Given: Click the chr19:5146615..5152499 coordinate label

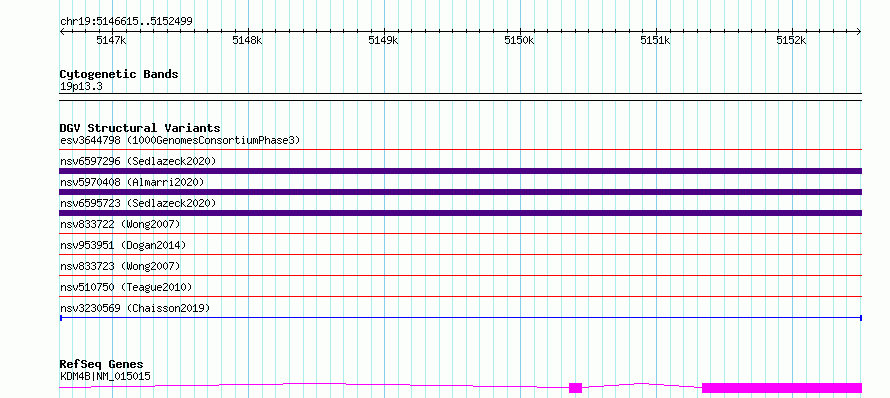Looking at the screenshot, I should [x=126, y=21].
